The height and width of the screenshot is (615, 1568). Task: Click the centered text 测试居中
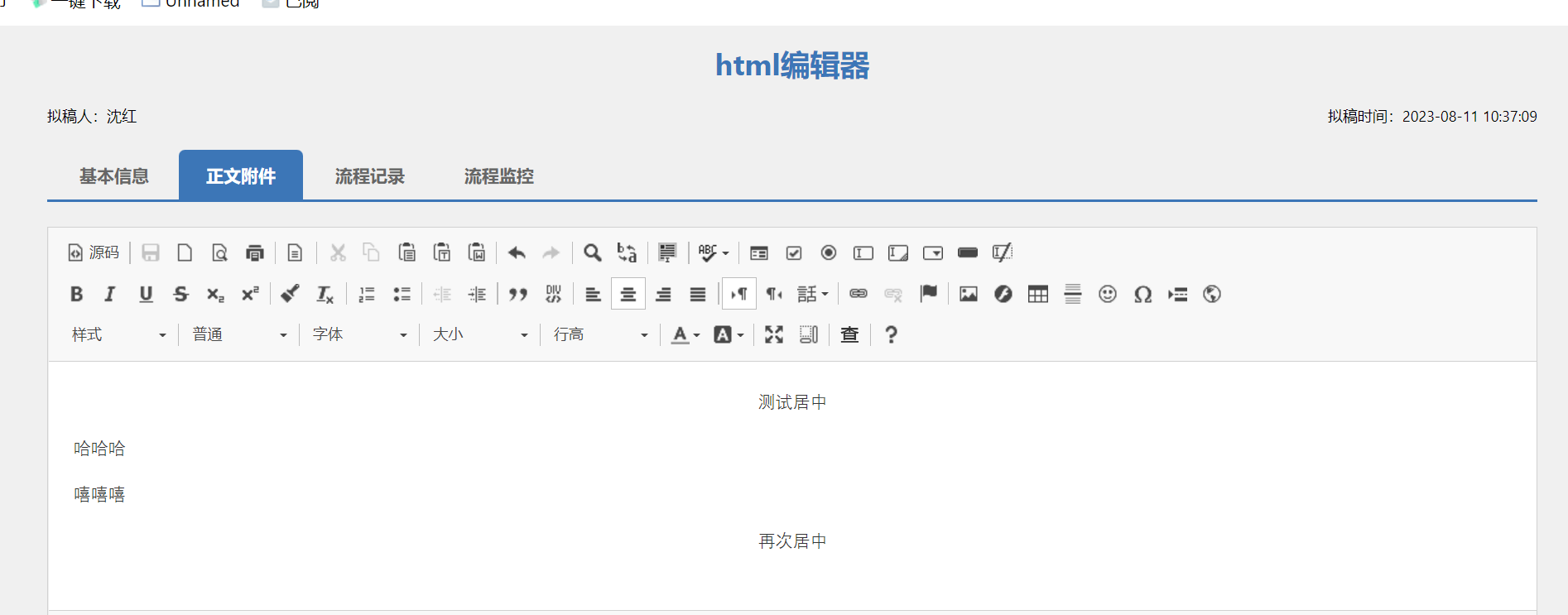pyautogui.click(x=792, y=402)
